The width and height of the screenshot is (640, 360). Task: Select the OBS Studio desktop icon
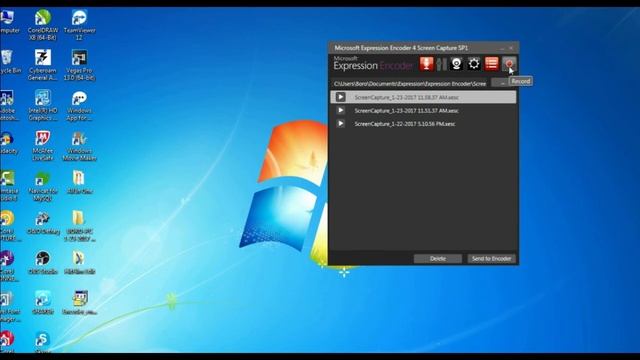(x=43, y=262)
